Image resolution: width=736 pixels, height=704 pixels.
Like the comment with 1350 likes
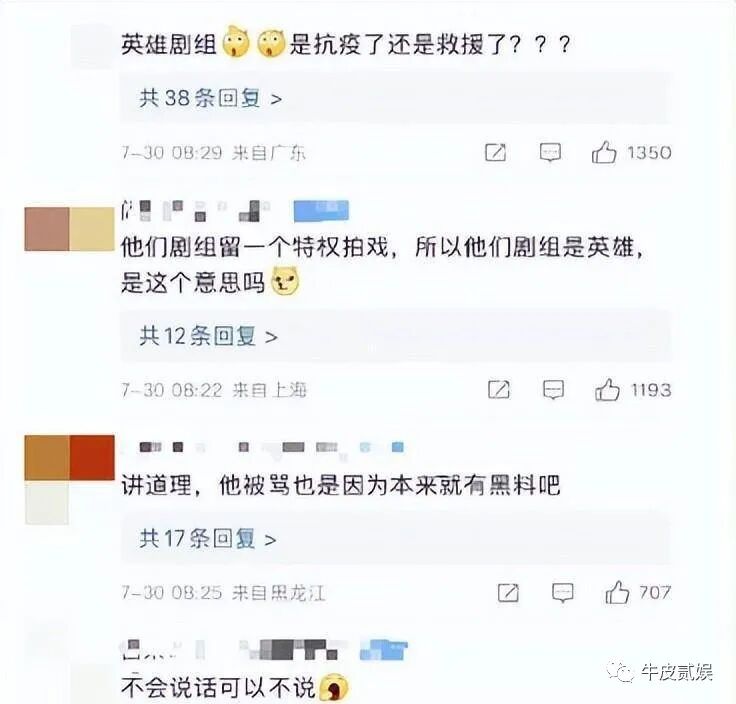(x=604, y=153)
